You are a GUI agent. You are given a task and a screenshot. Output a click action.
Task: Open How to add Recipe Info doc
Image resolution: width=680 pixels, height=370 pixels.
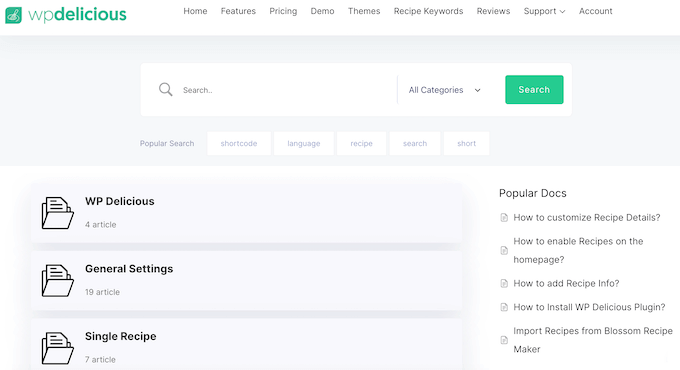(566, 283)
